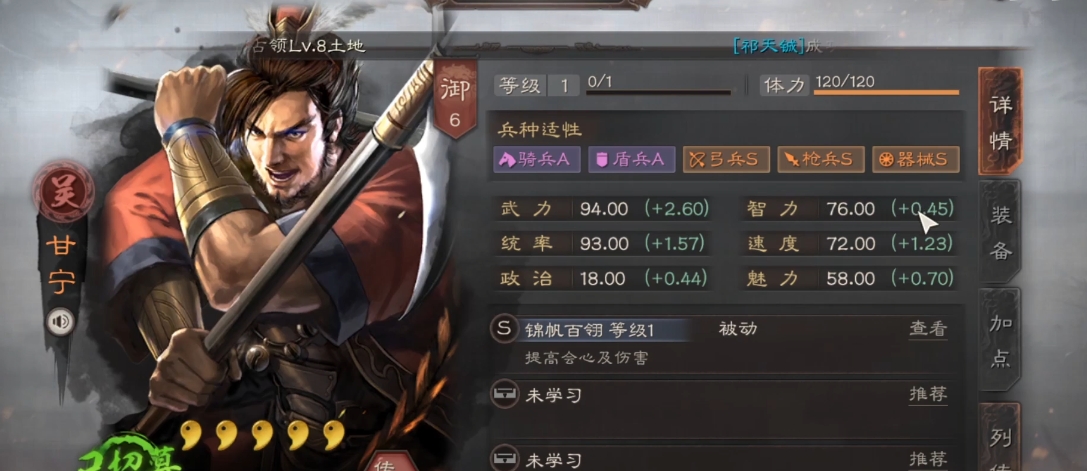Select the 骑兵A cavalry aptitude badge
The image size is (1087, 471).
(537, 160)
